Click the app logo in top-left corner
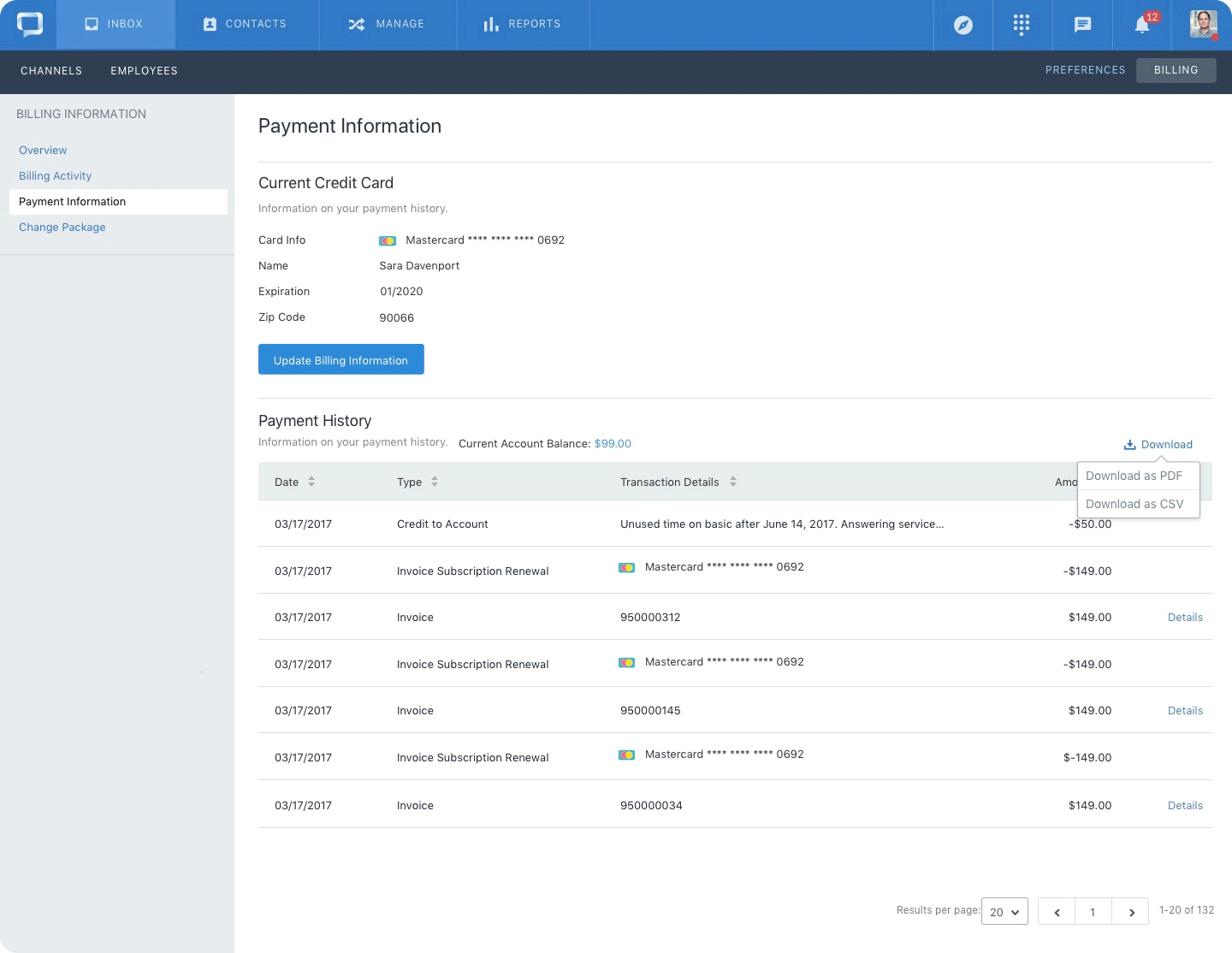The width and height of the screenshot is (1232, 953). click(29, 24)
